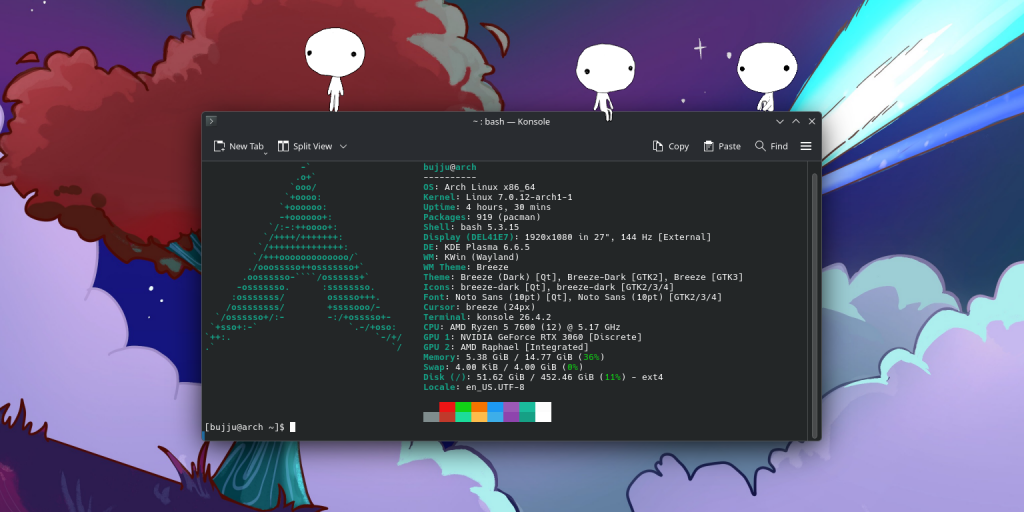The height and width of the screenshot is (512, 1024).
Task: Open a new tab in Konsole
Action: click(238, 146)
